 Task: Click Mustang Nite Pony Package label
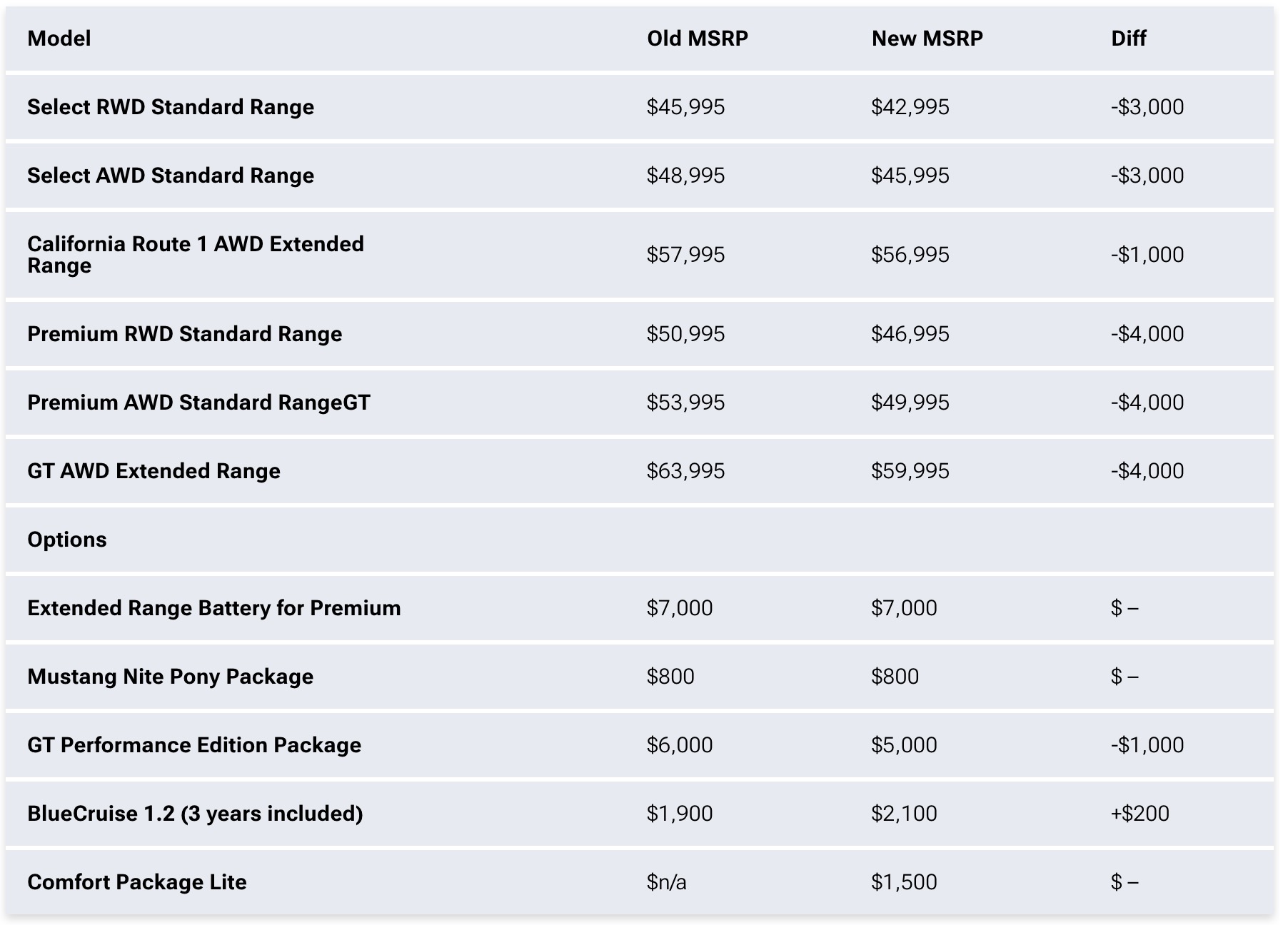(170, 677)
